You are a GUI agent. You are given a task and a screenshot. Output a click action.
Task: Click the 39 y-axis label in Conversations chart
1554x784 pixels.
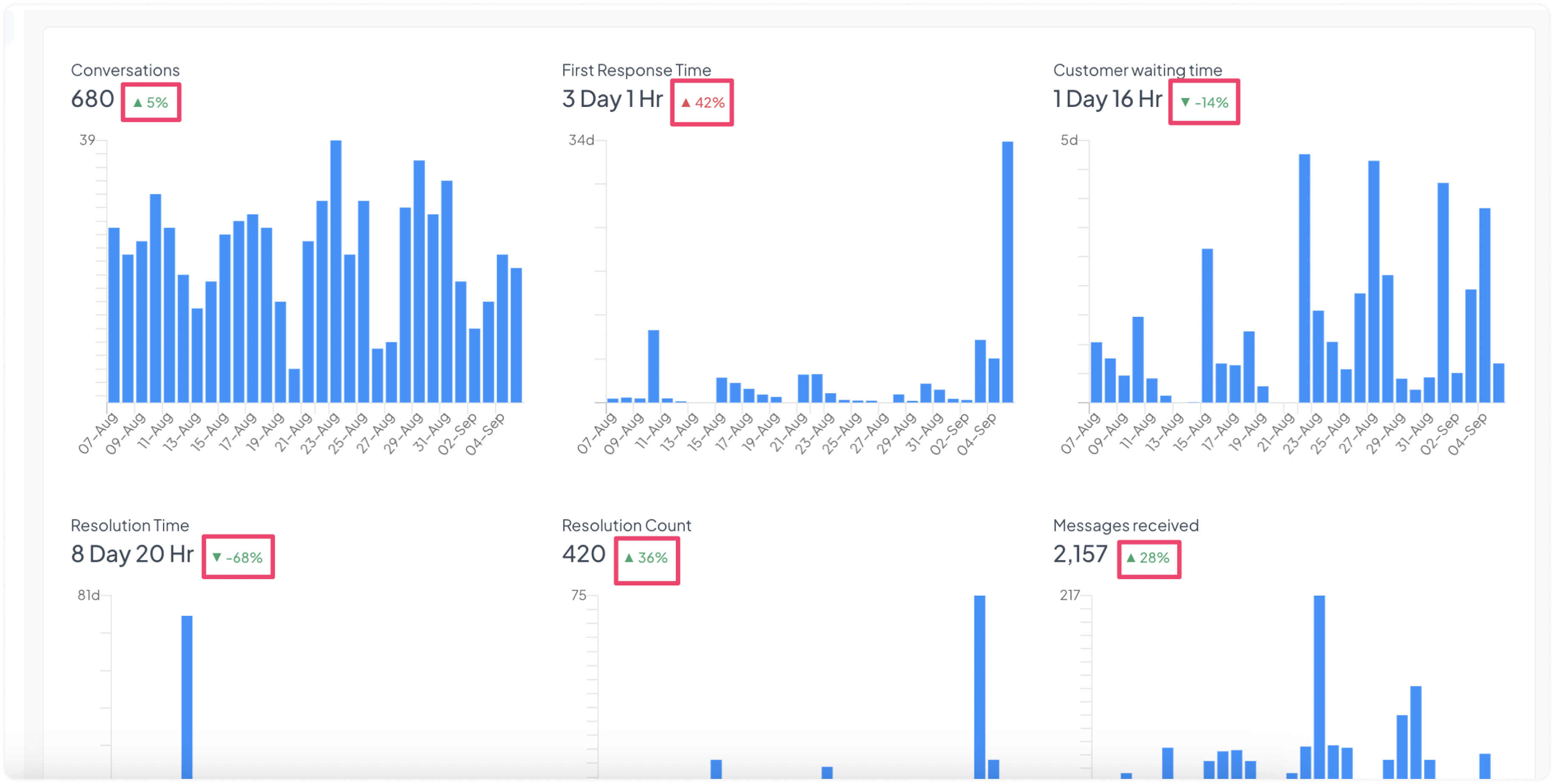tap(87, 140)
